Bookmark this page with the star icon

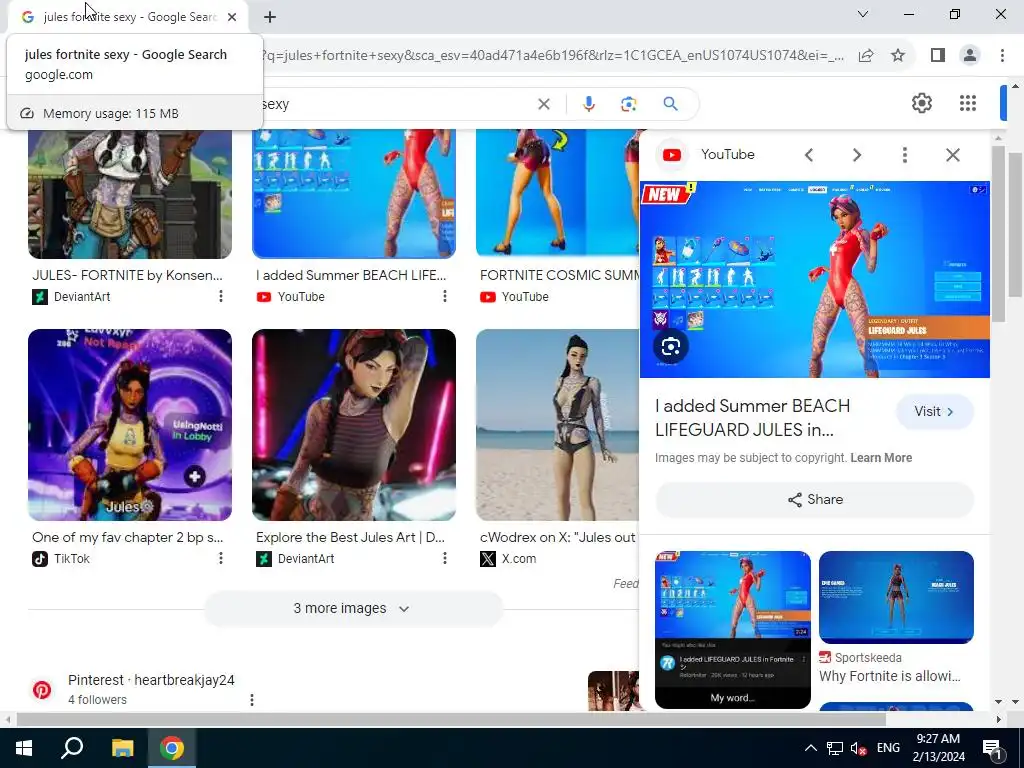(898, 56)
